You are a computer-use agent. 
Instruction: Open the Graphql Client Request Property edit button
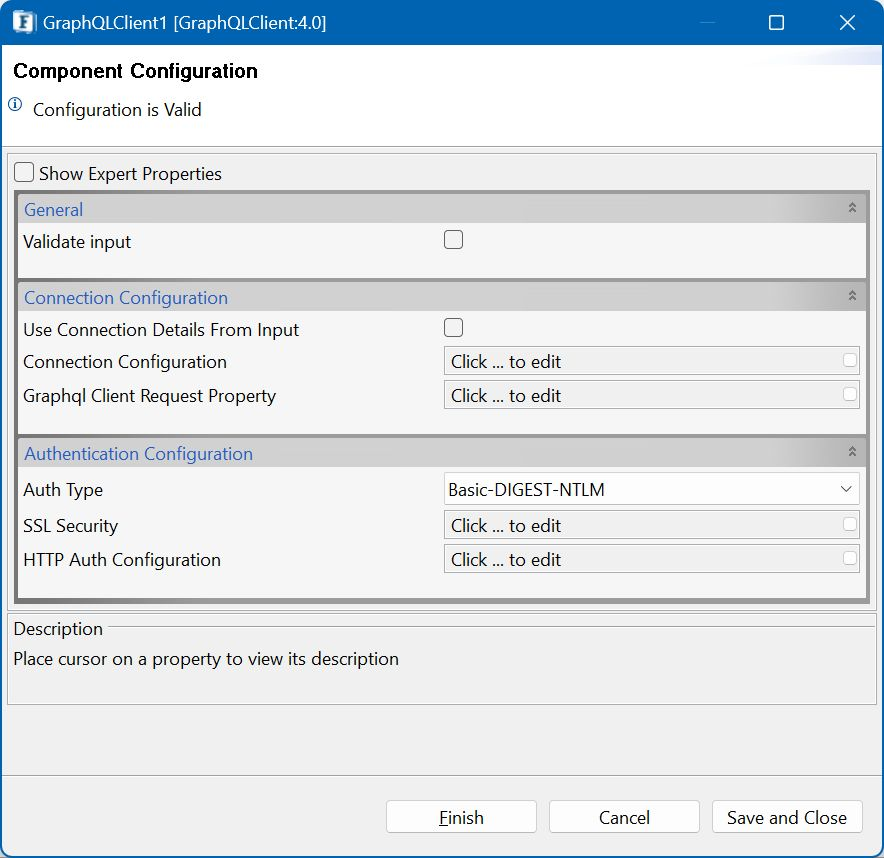click(x=850, y=395)
